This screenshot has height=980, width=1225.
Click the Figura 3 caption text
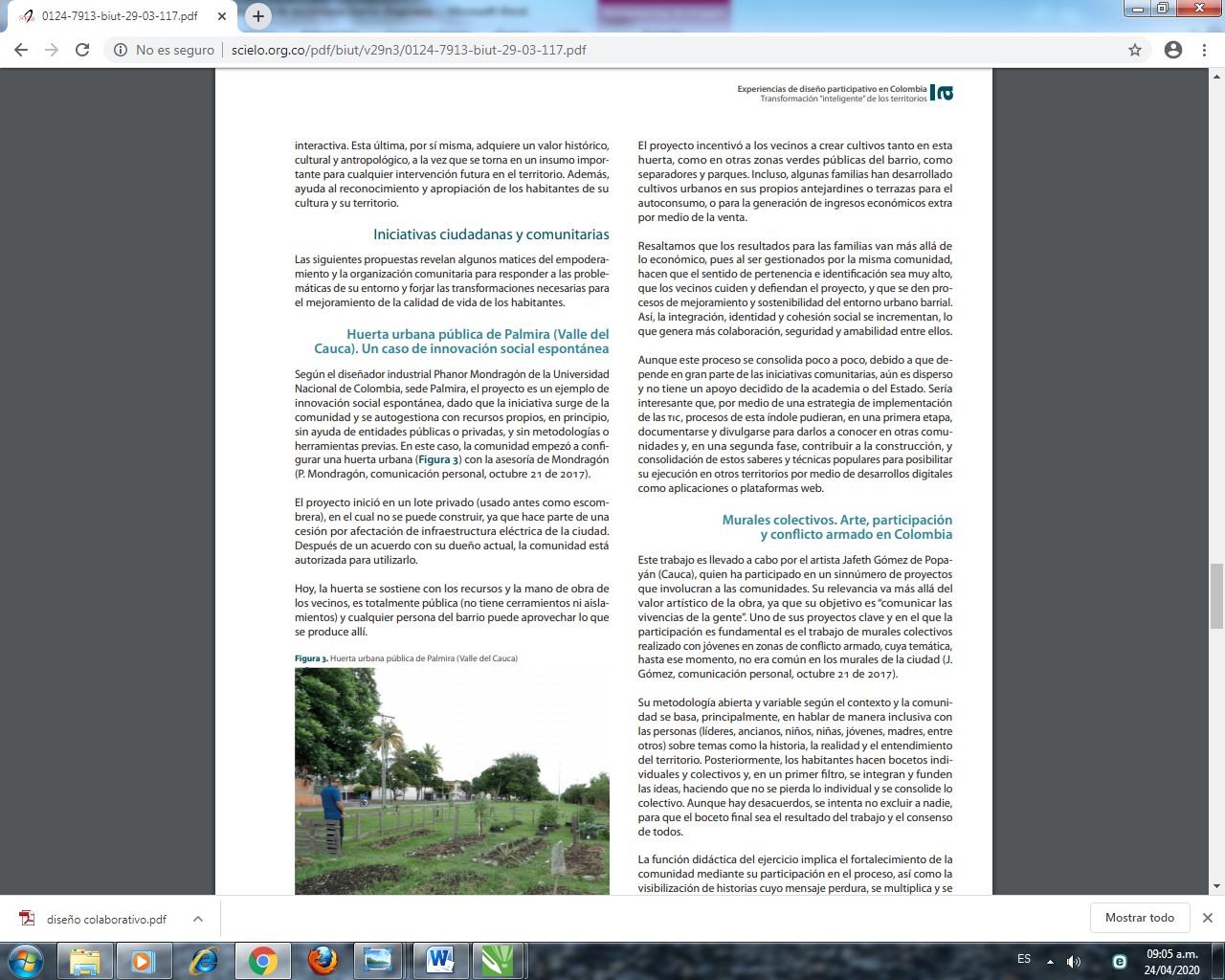406,658
